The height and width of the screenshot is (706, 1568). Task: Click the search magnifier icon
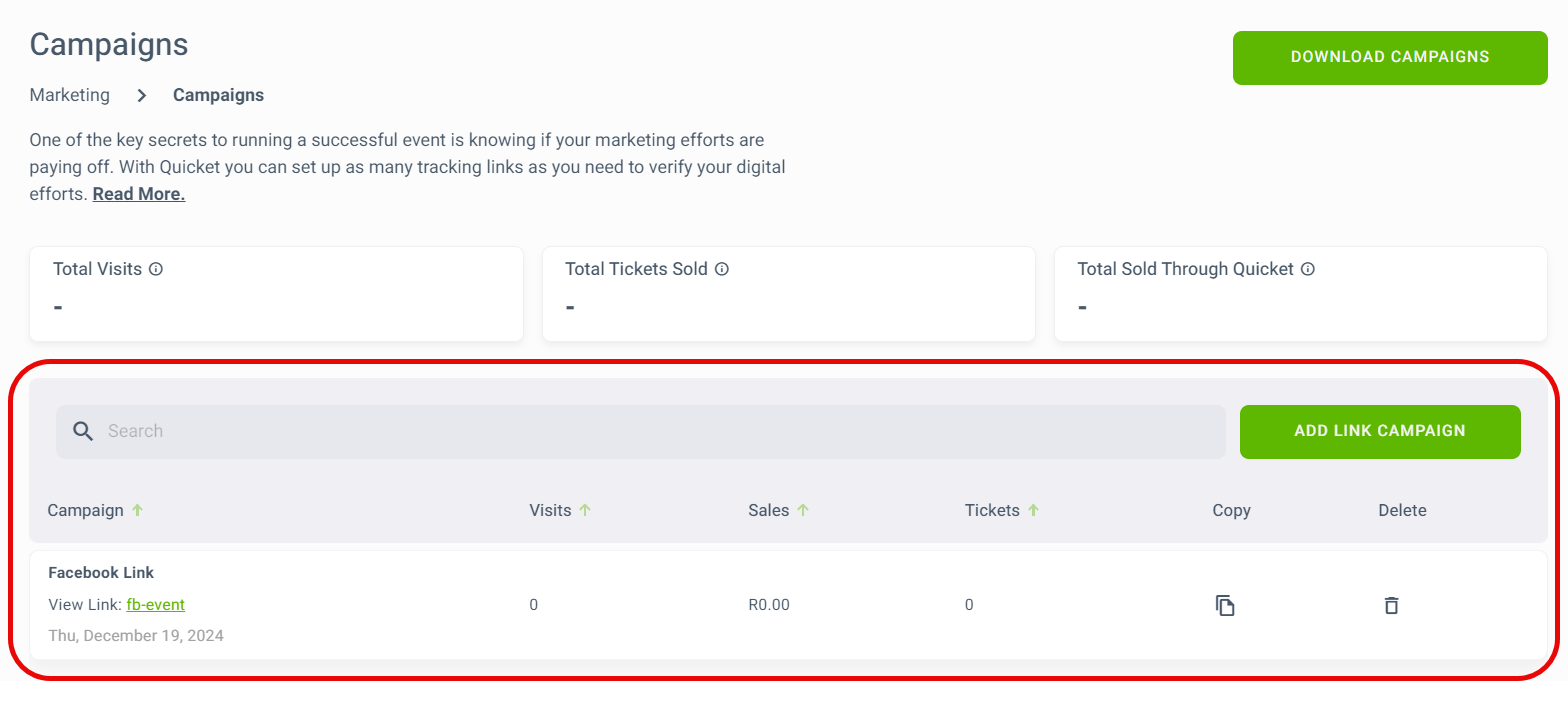click(84, 431)
